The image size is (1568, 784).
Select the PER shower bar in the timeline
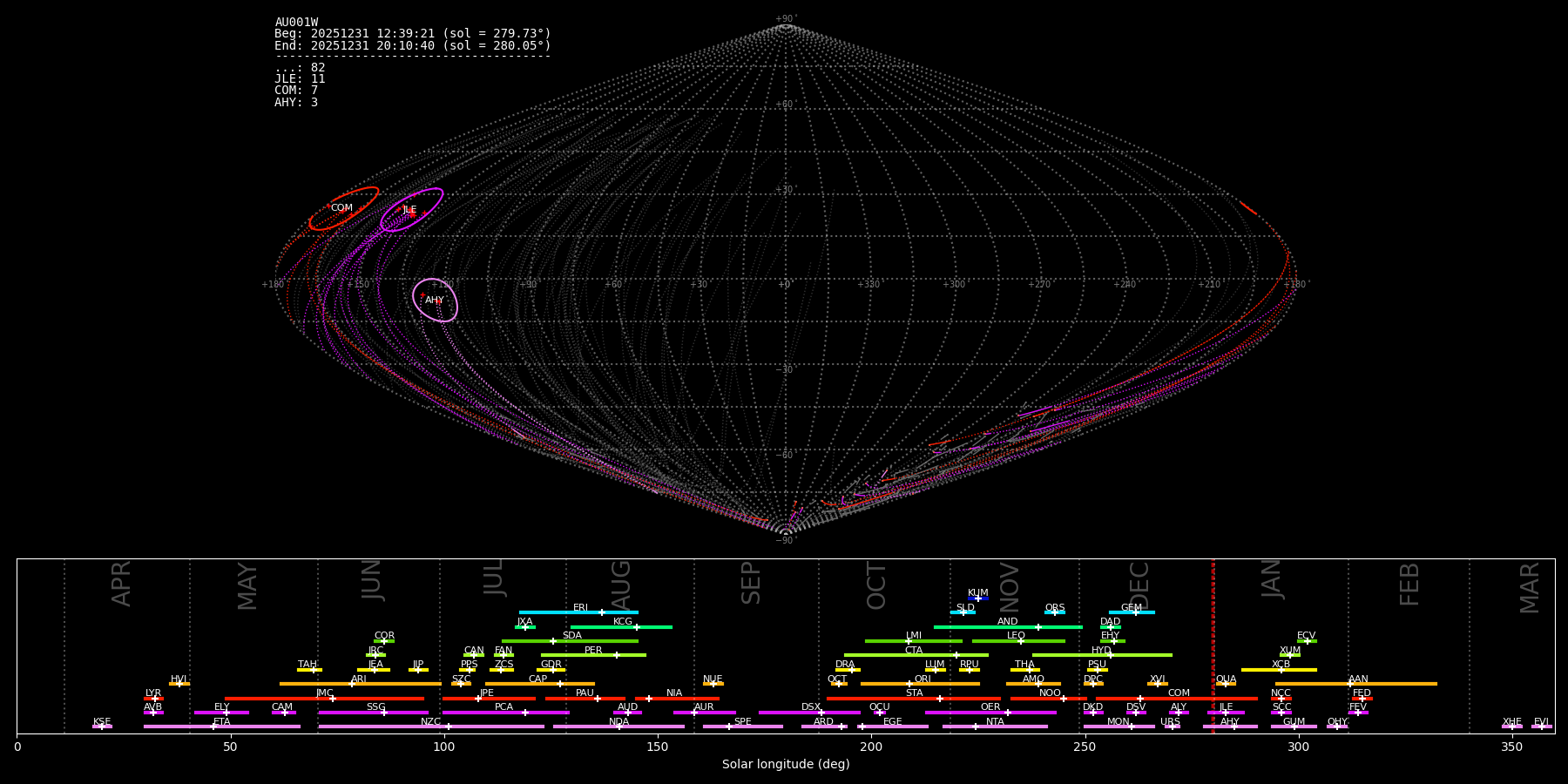point(593,655)
